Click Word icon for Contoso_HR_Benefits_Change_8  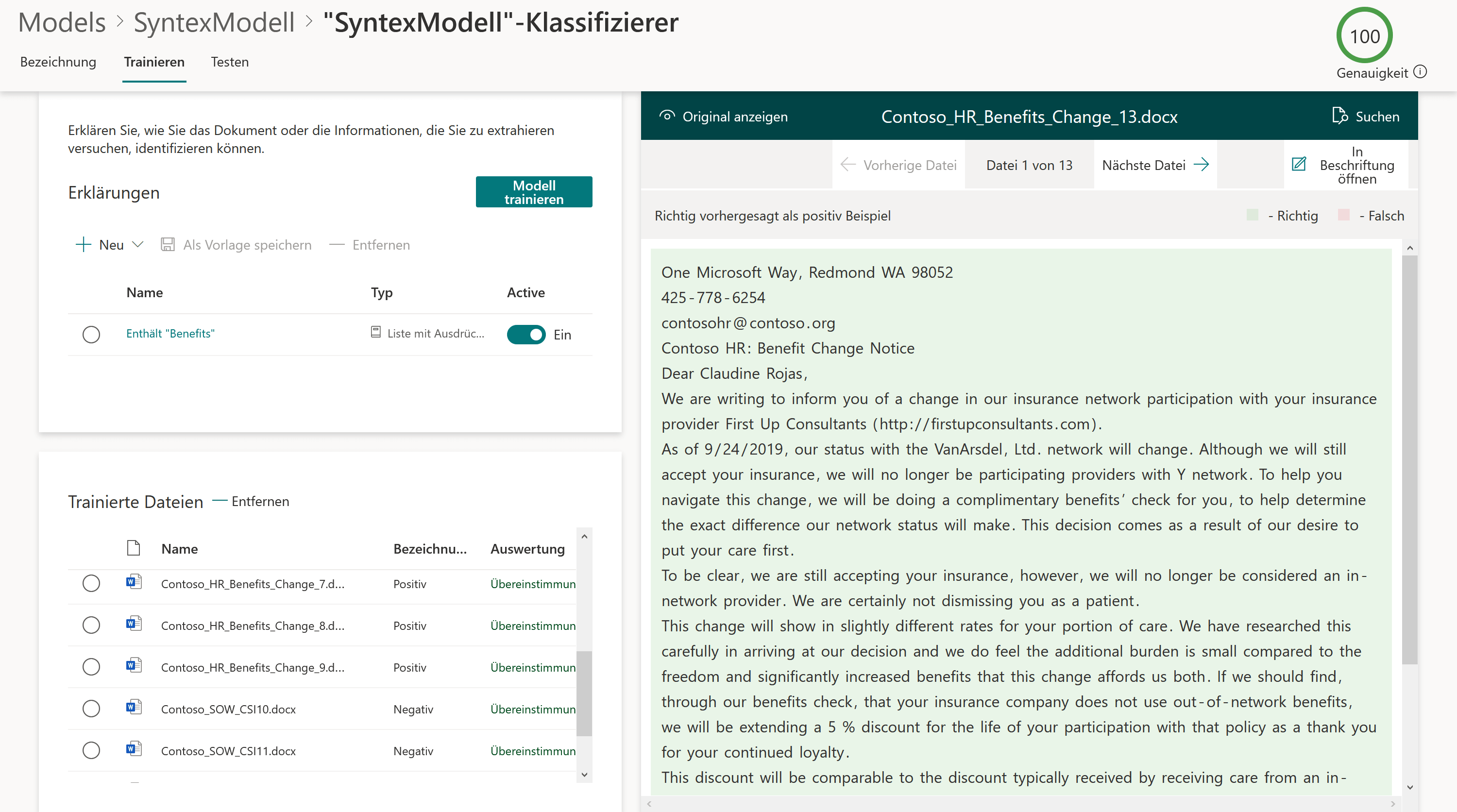[x=134, y=624]
